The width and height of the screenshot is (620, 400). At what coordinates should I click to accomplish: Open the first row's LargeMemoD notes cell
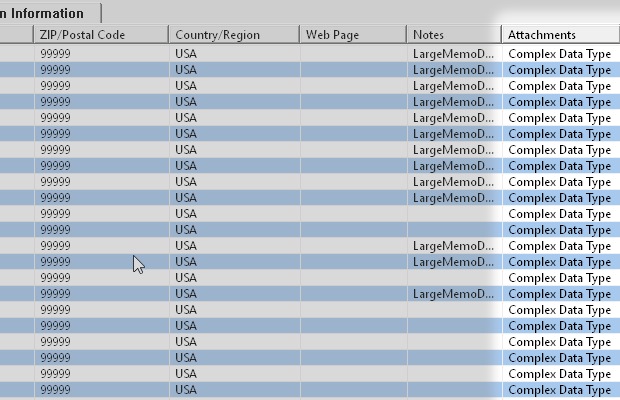tap(453, 54)
